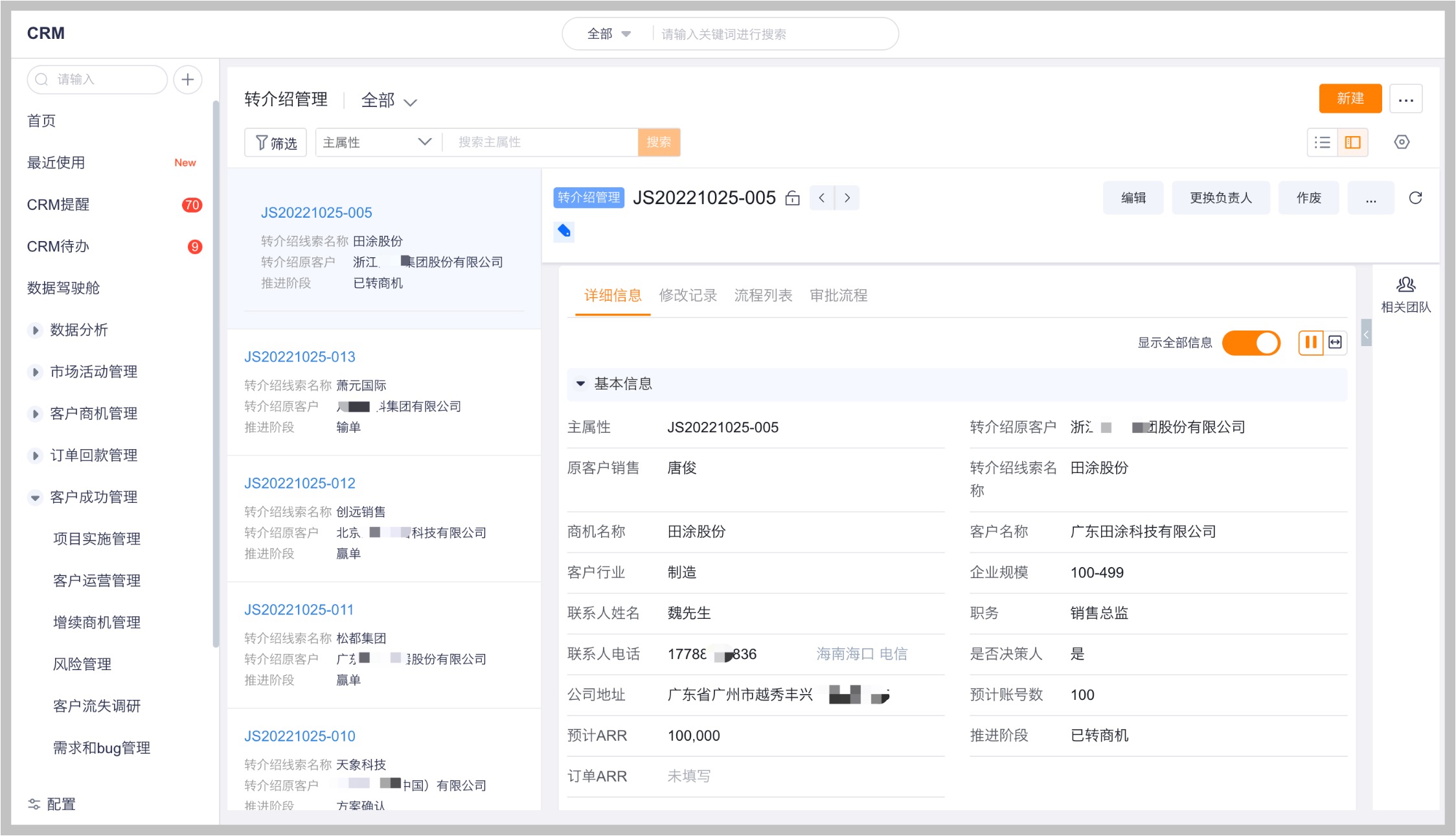Open 需求和bug管理 submenu item
Viewport: 1456px width, 836px height.
tap(102, 748)
